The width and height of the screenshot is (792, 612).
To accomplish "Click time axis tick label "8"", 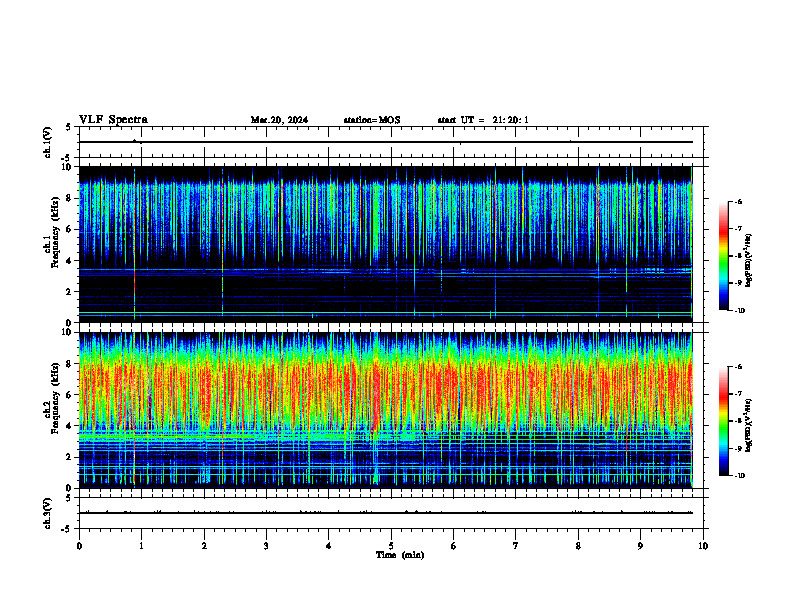I will pyautogui.click(x=578, y=546).
